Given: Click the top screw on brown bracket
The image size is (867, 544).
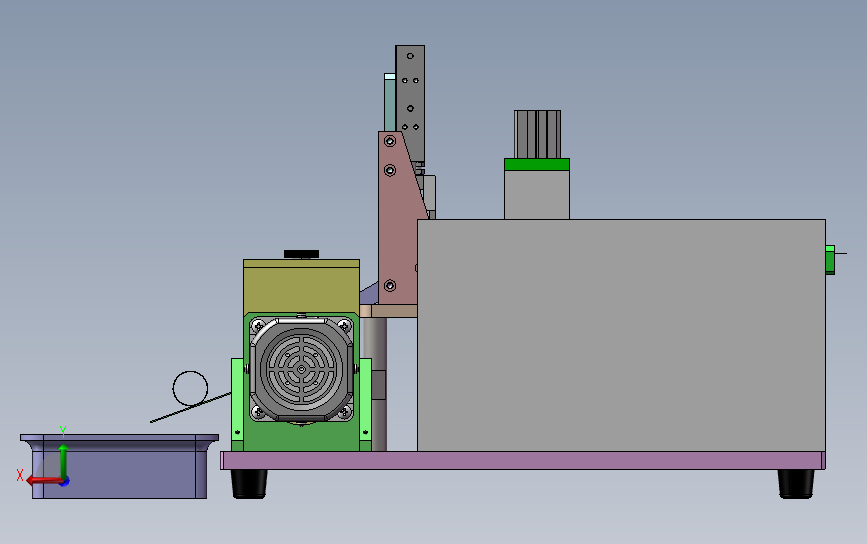Looking at the screenshot, I should (390, 142).
